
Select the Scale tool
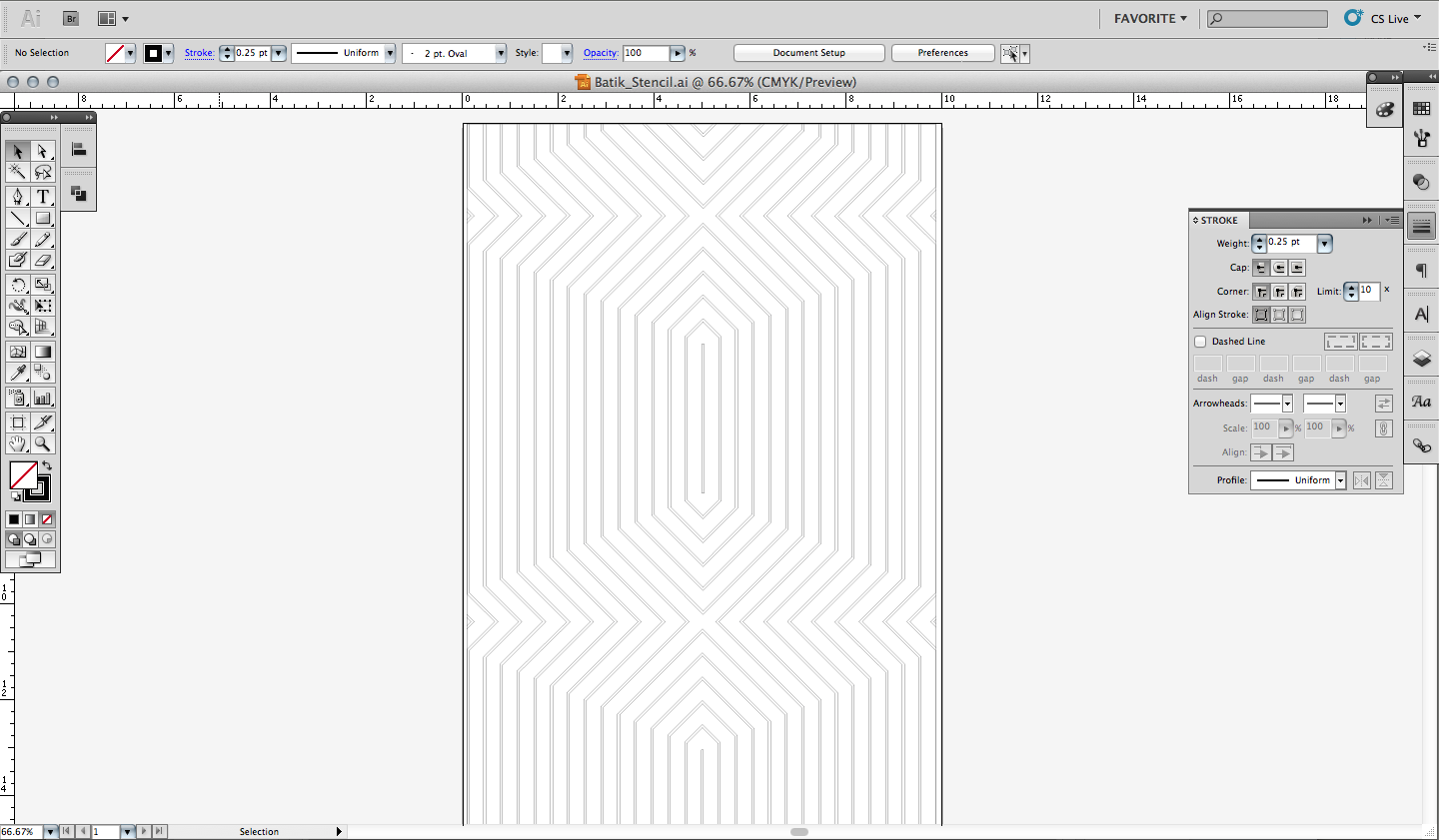tap(43, 285)
